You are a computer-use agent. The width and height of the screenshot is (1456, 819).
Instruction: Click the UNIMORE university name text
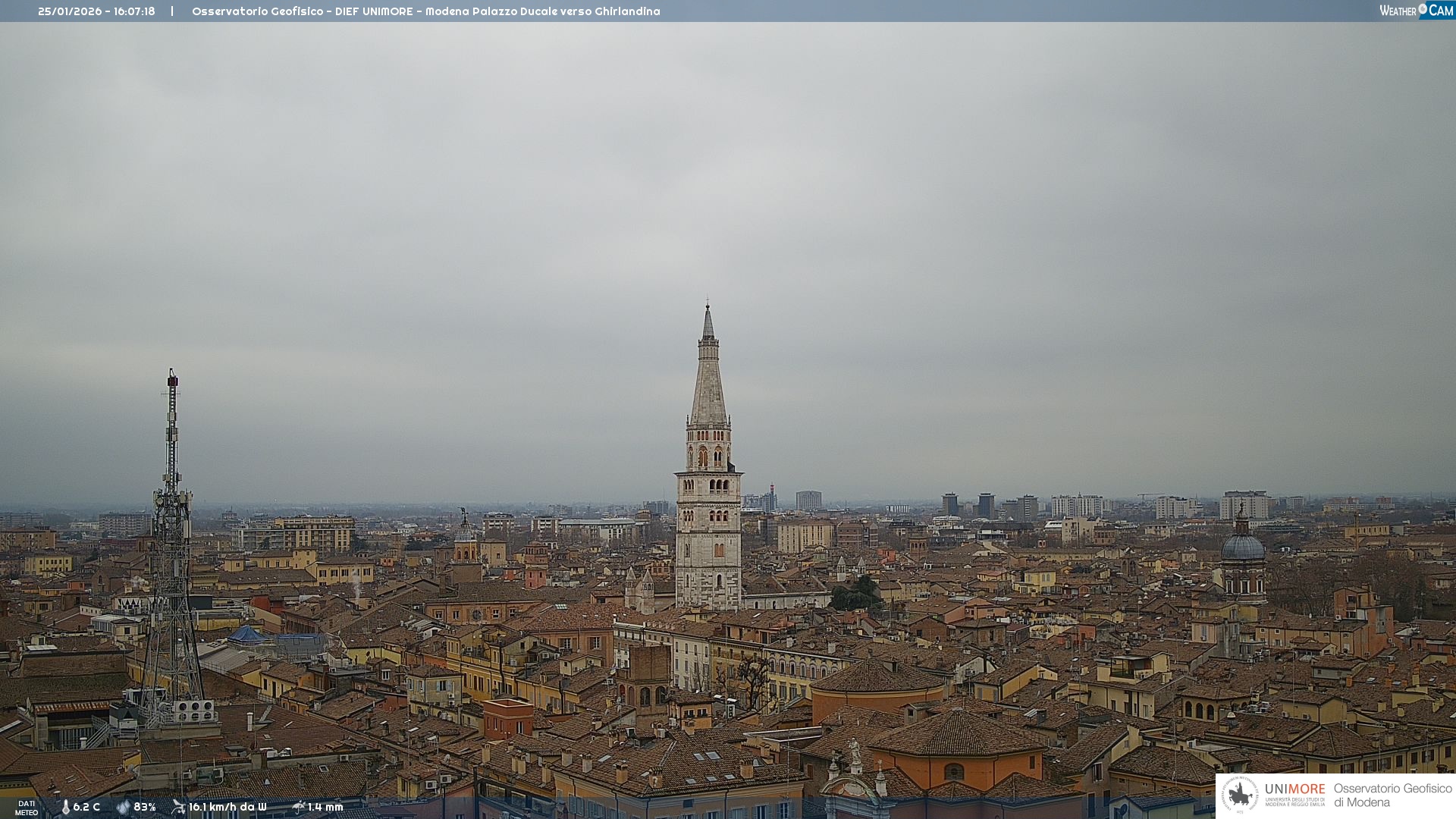click(x=1294, y=789)
